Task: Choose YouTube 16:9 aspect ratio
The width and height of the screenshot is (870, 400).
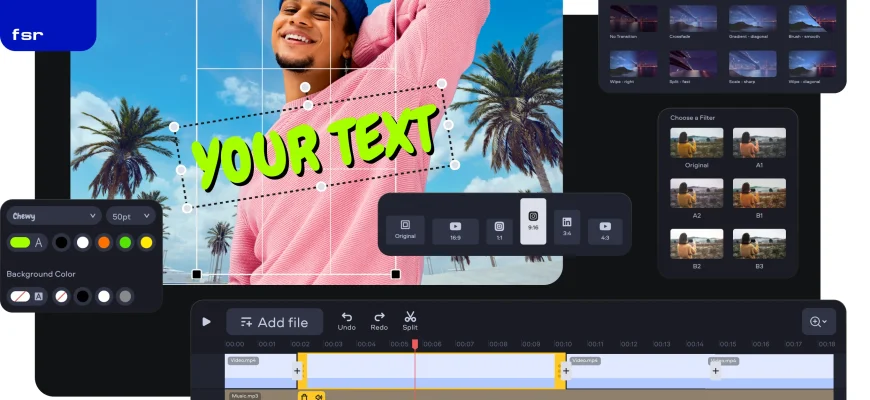Action: pyautogui.click(x=456, y=231)
